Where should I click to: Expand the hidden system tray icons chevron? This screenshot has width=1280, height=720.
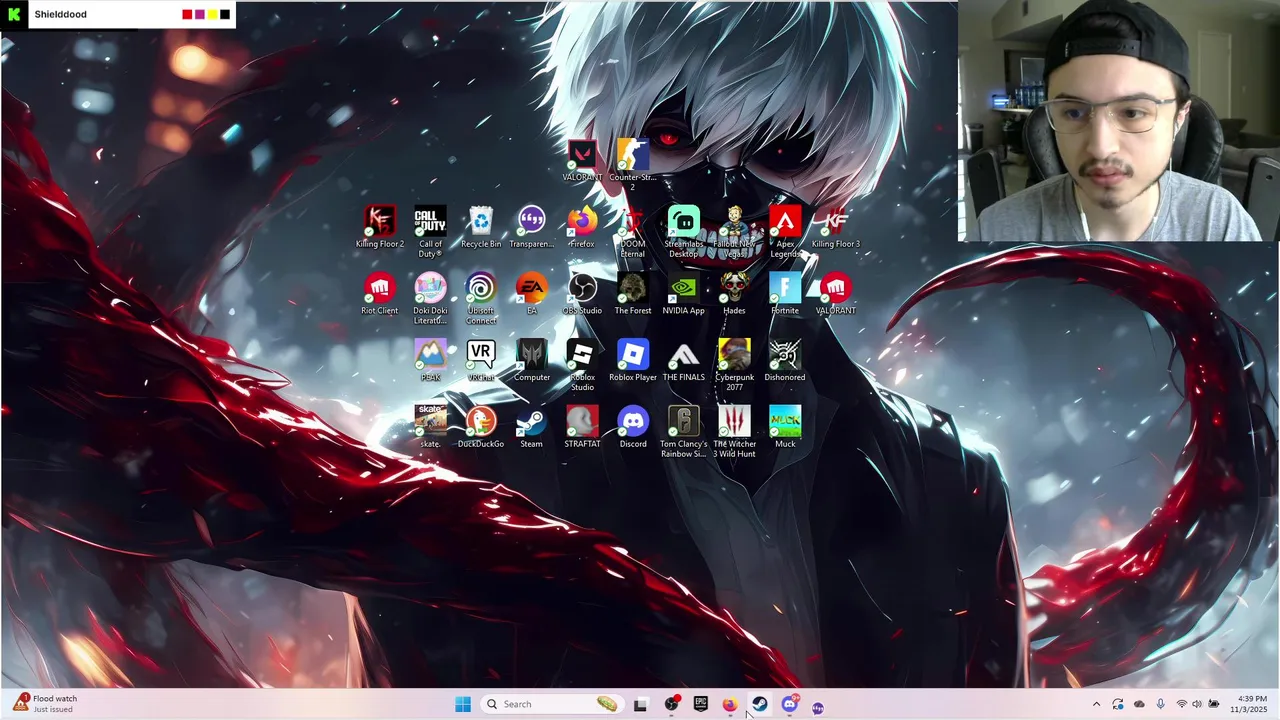click(1096, 704)
